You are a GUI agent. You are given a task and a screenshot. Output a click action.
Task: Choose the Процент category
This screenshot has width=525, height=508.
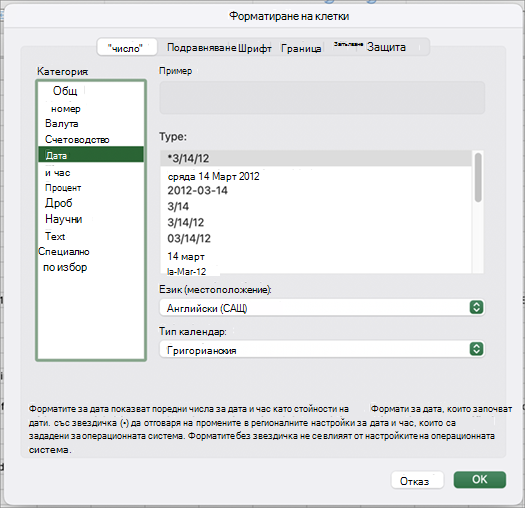(63, 188)
